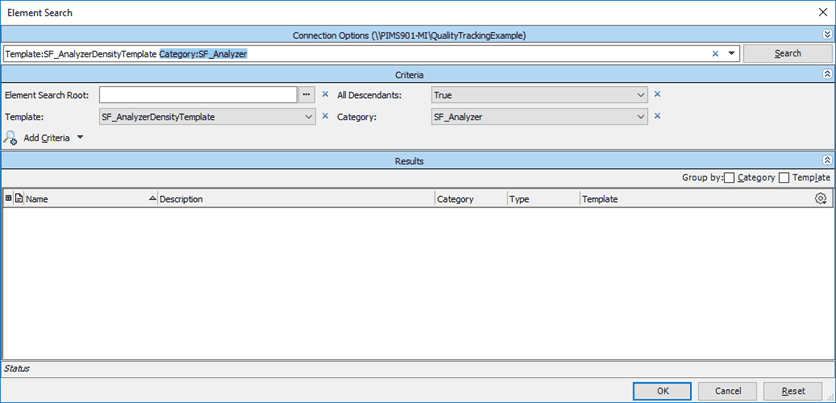This screenshot has width=836, height=403.
Task: Open the All Descendants dropdown
Action: 539,95
